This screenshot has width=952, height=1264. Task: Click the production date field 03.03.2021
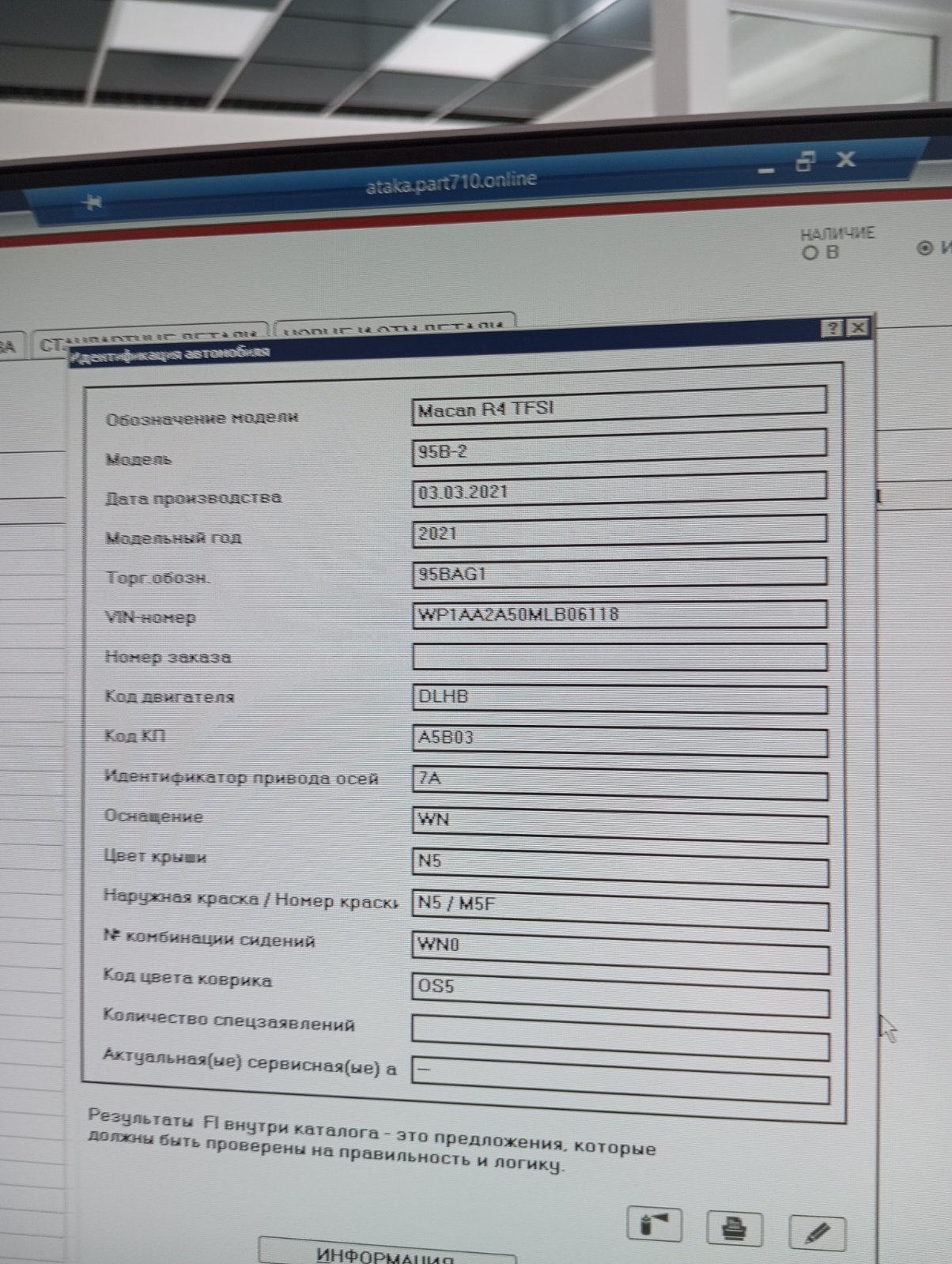619,489
